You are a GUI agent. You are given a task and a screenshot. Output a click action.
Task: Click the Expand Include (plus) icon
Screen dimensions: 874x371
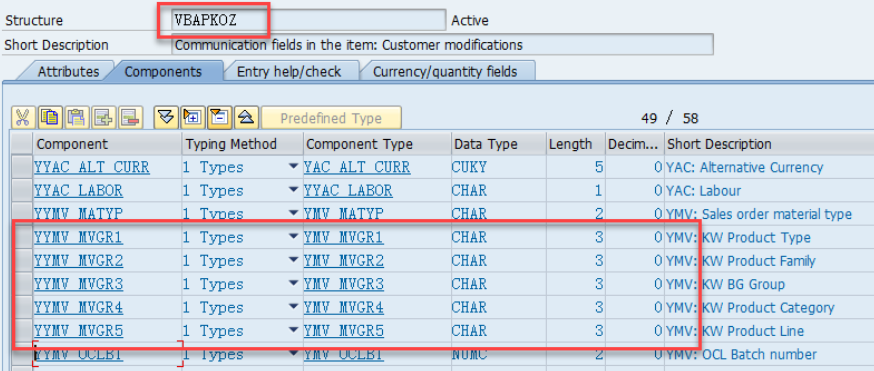193,117
